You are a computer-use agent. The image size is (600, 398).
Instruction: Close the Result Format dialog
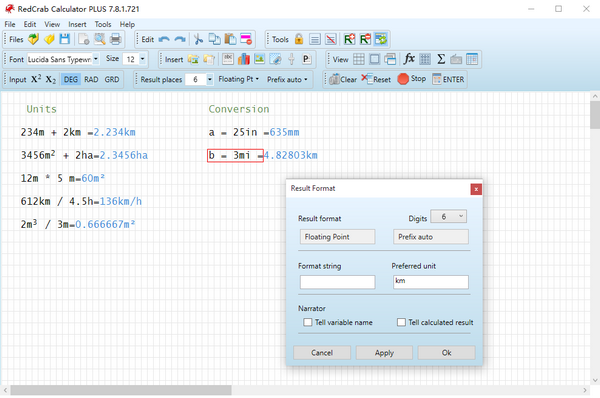tap(476, 189)
